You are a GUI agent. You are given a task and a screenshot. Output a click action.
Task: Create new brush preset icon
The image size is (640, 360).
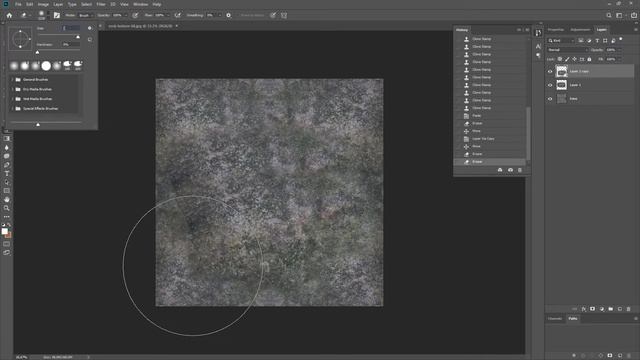pyautogui.click(x=90, y=40)
